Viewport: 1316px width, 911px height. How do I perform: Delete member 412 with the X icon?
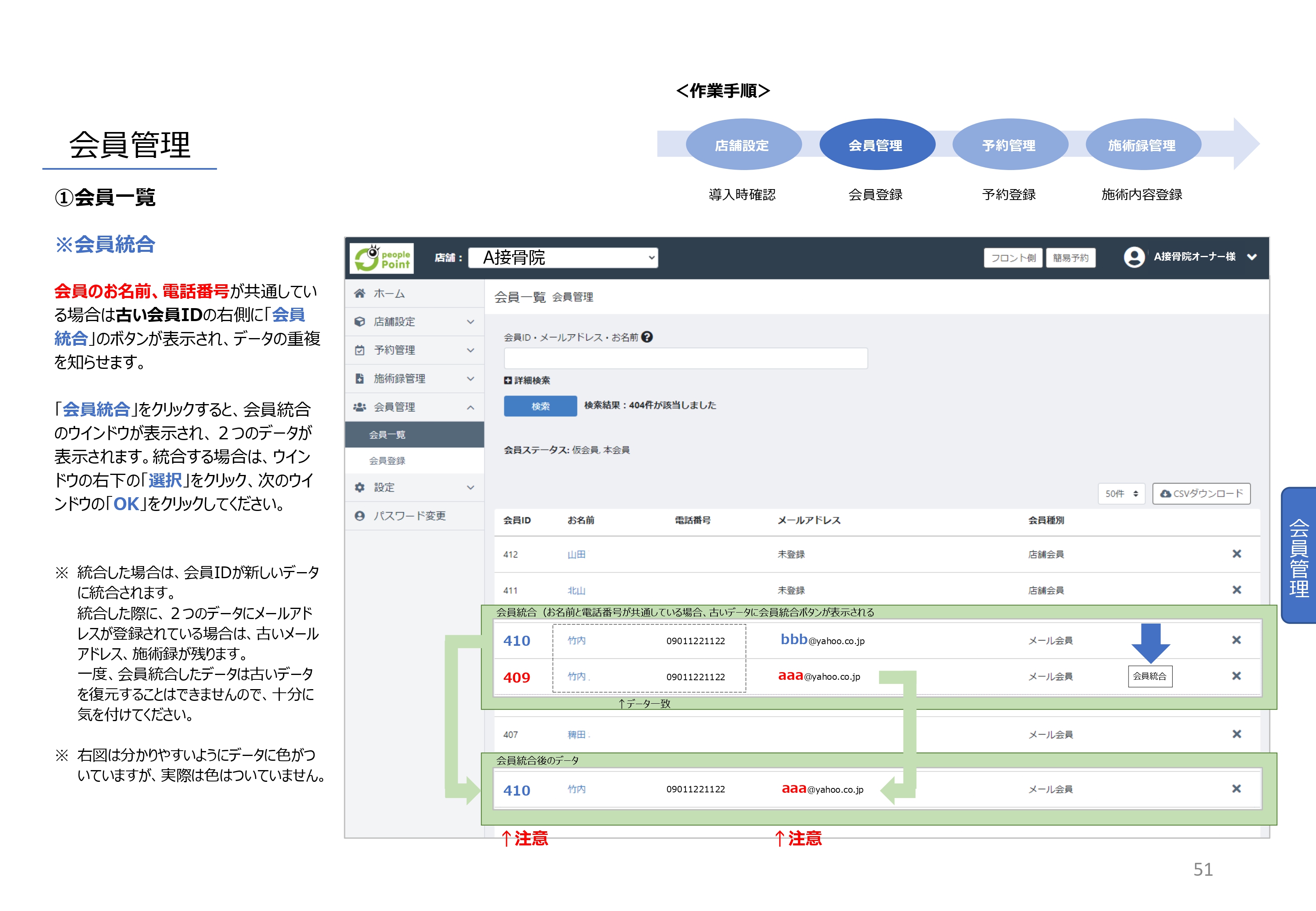coord(1236,553)
